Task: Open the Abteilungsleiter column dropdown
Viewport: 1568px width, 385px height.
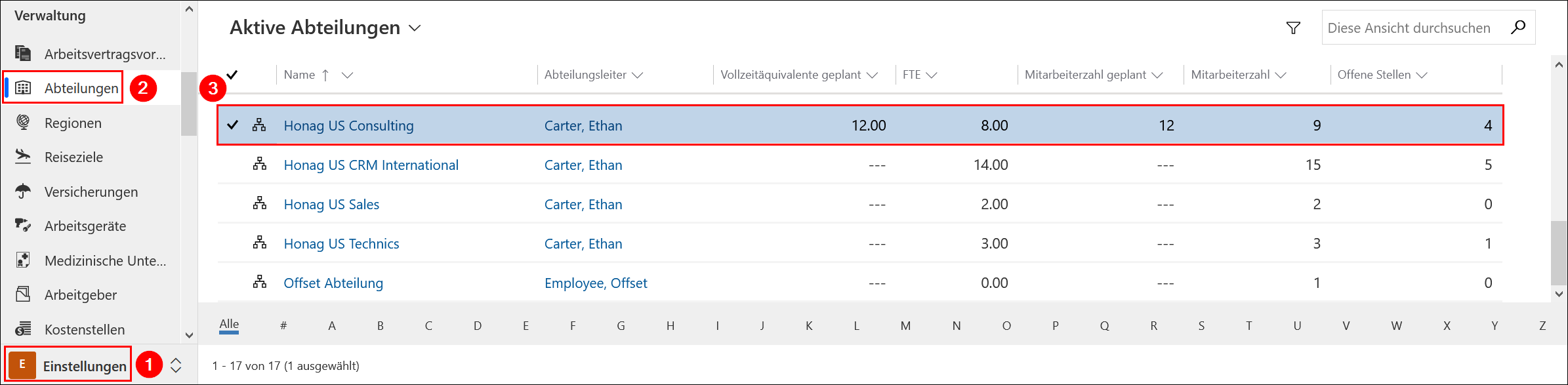Action: coord(637,75)
